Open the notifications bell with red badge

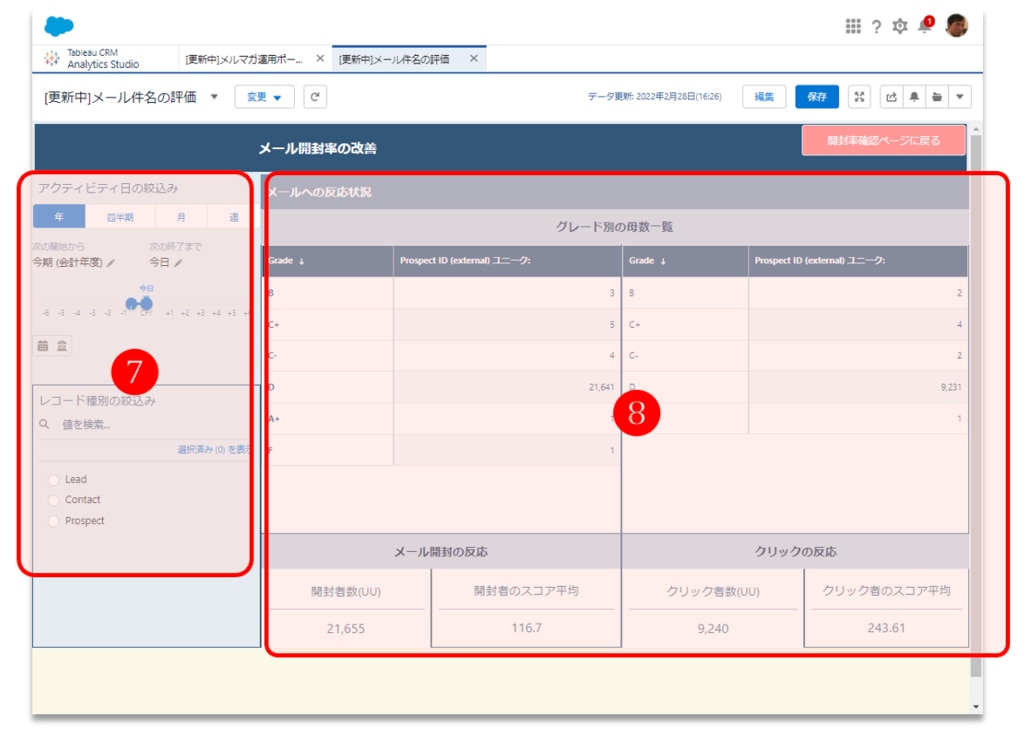[x=924, y=26]
